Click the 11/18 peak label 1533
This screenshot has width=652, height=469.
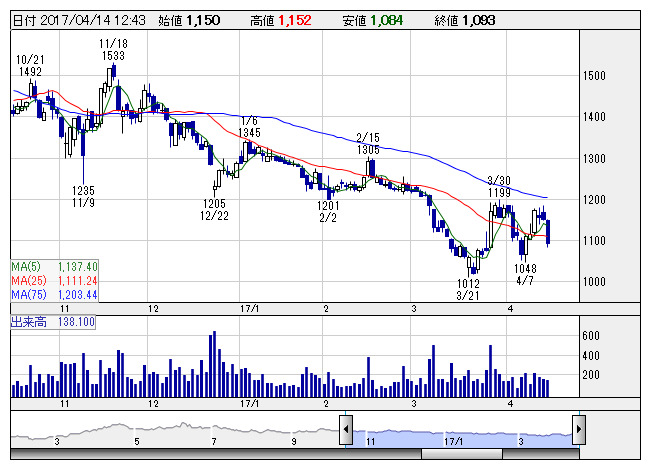pyautogui.click(x=112, y=56)
